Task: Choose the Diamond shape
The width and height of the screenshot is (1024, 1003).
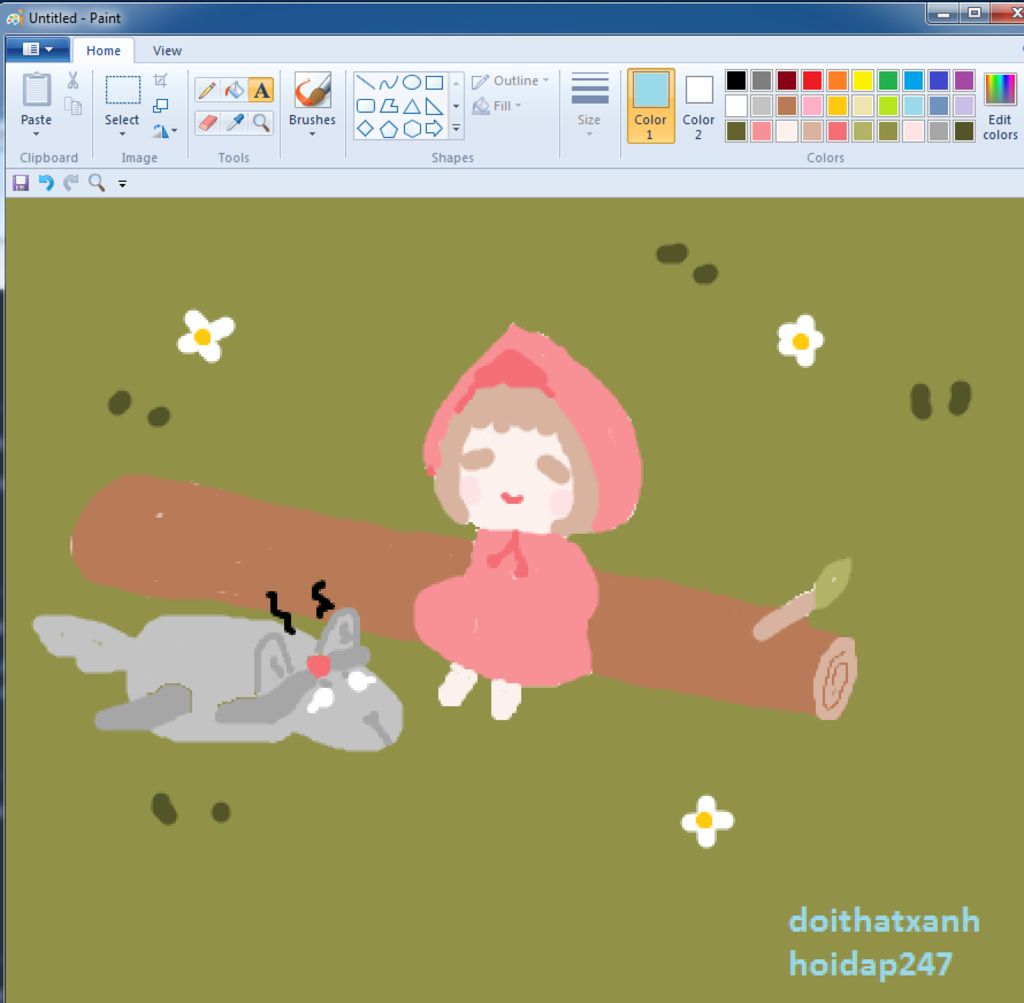Action: (366, 129)
